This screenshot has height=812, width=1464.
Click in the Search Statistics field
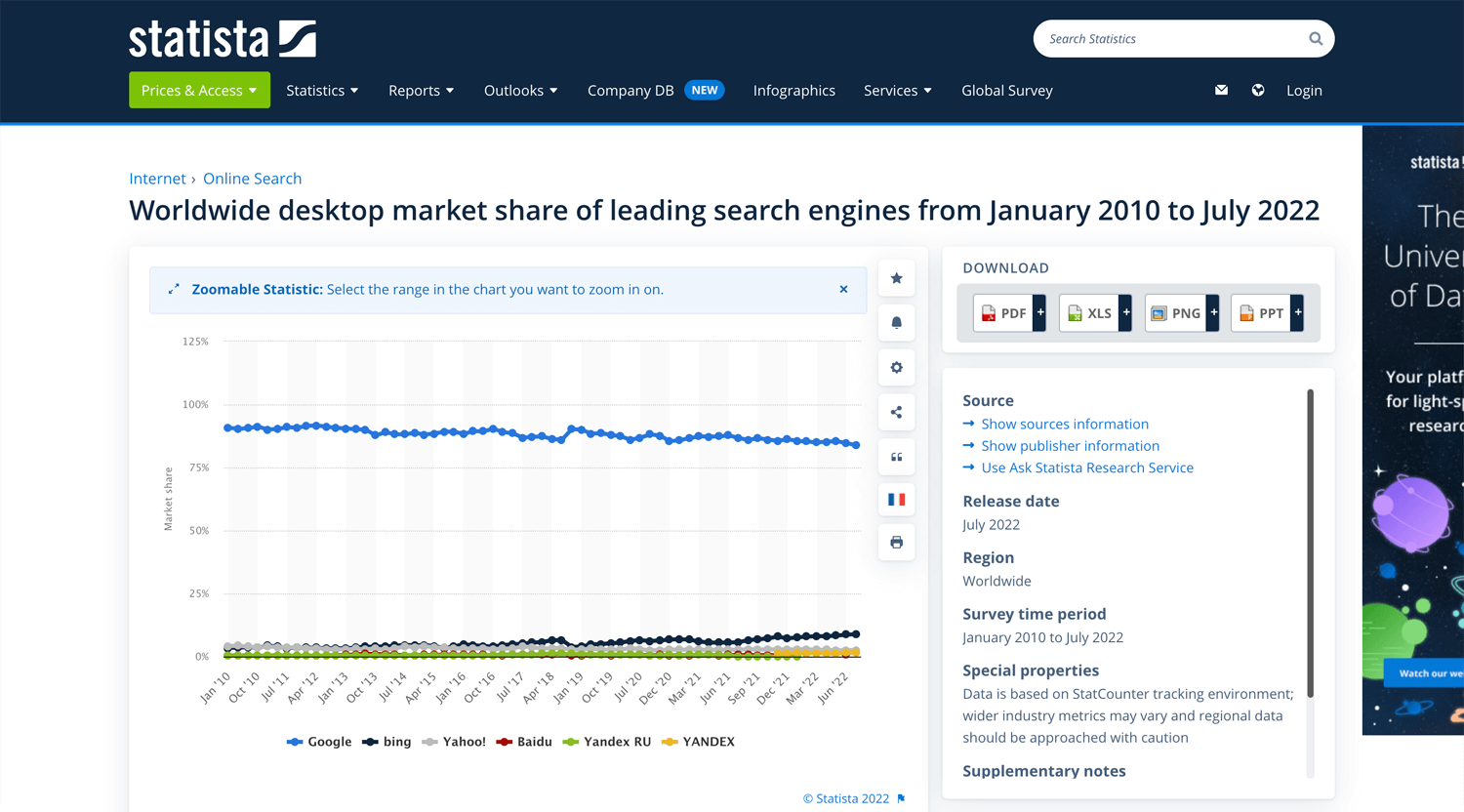coord(1171,39)
